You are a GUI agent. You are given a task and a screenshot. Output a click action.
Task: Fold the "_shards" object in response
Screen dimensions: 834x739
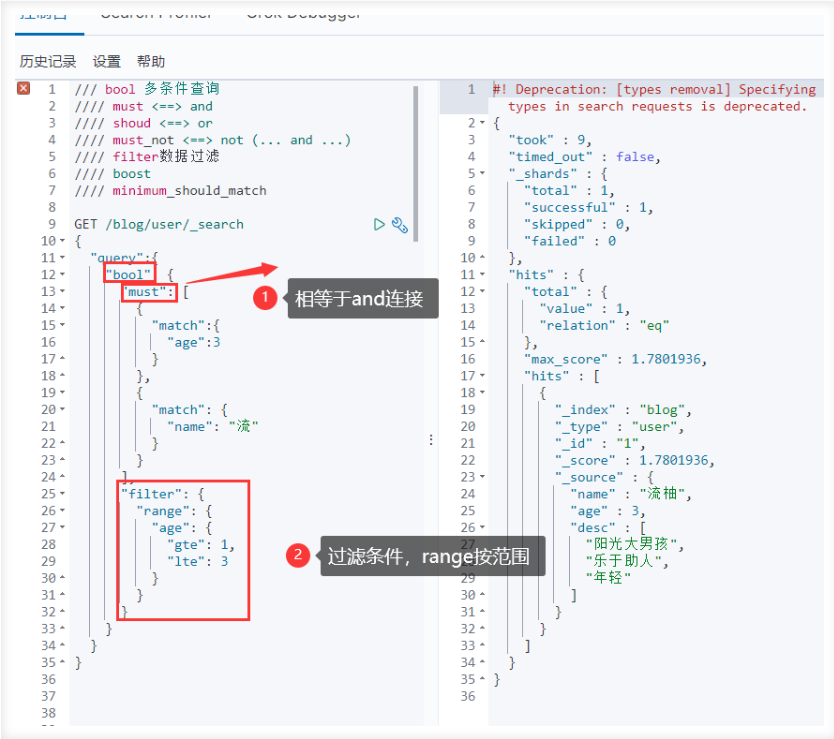(482, 173)
